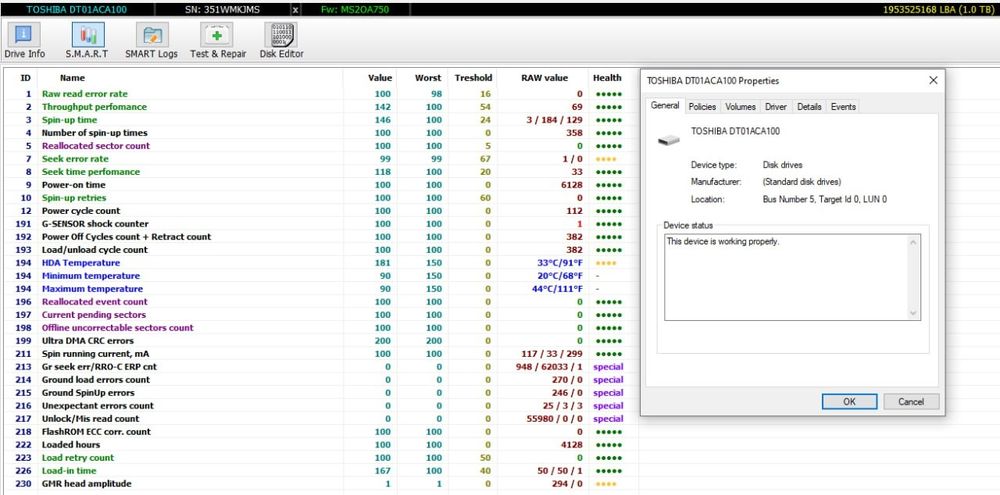Select the GMR head amplitude row

(321, 484)
